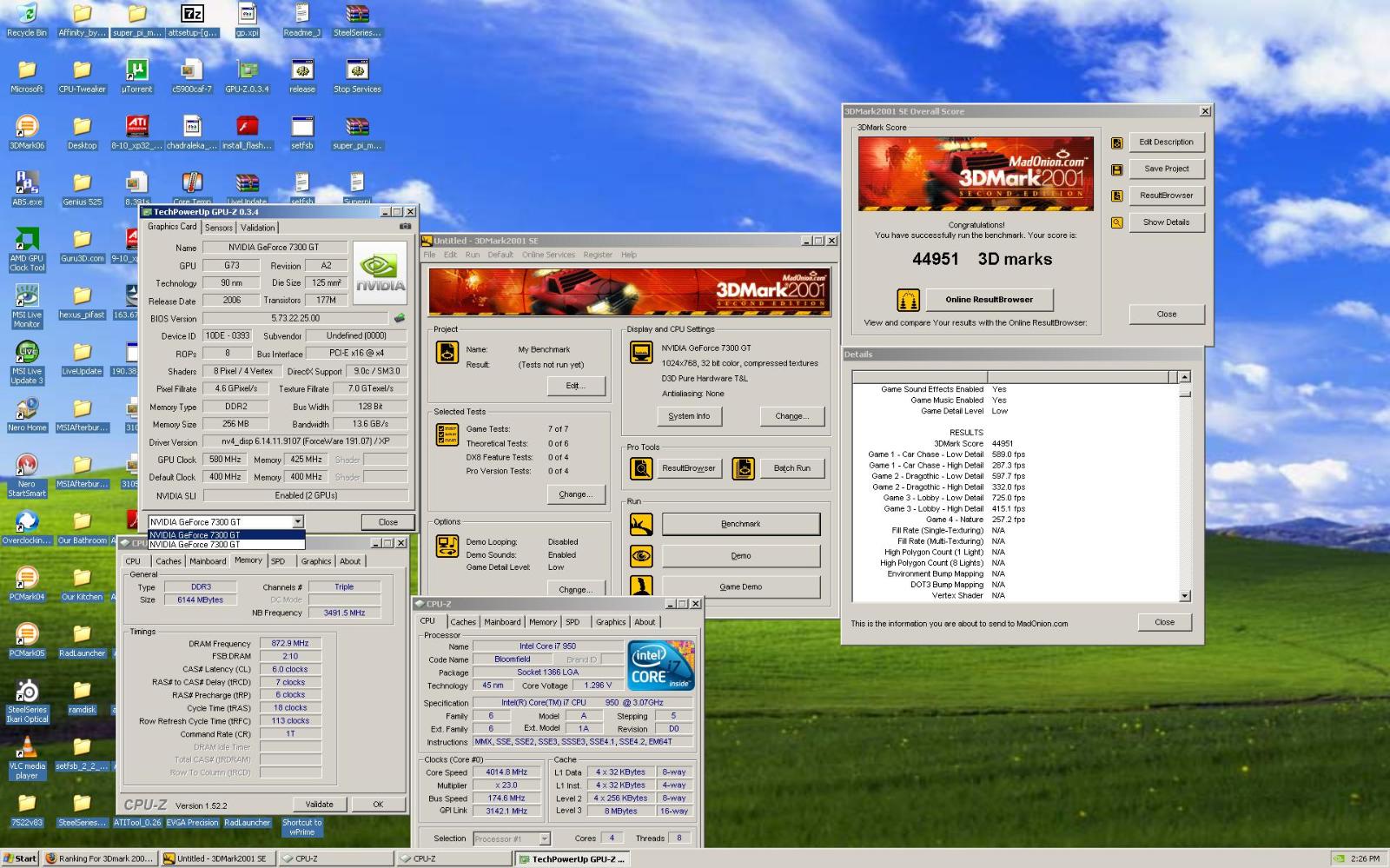Launch the 3DMark06 desktop shortcut
This screenshot has height=868, width=1390.
click(x=27, y=133)
